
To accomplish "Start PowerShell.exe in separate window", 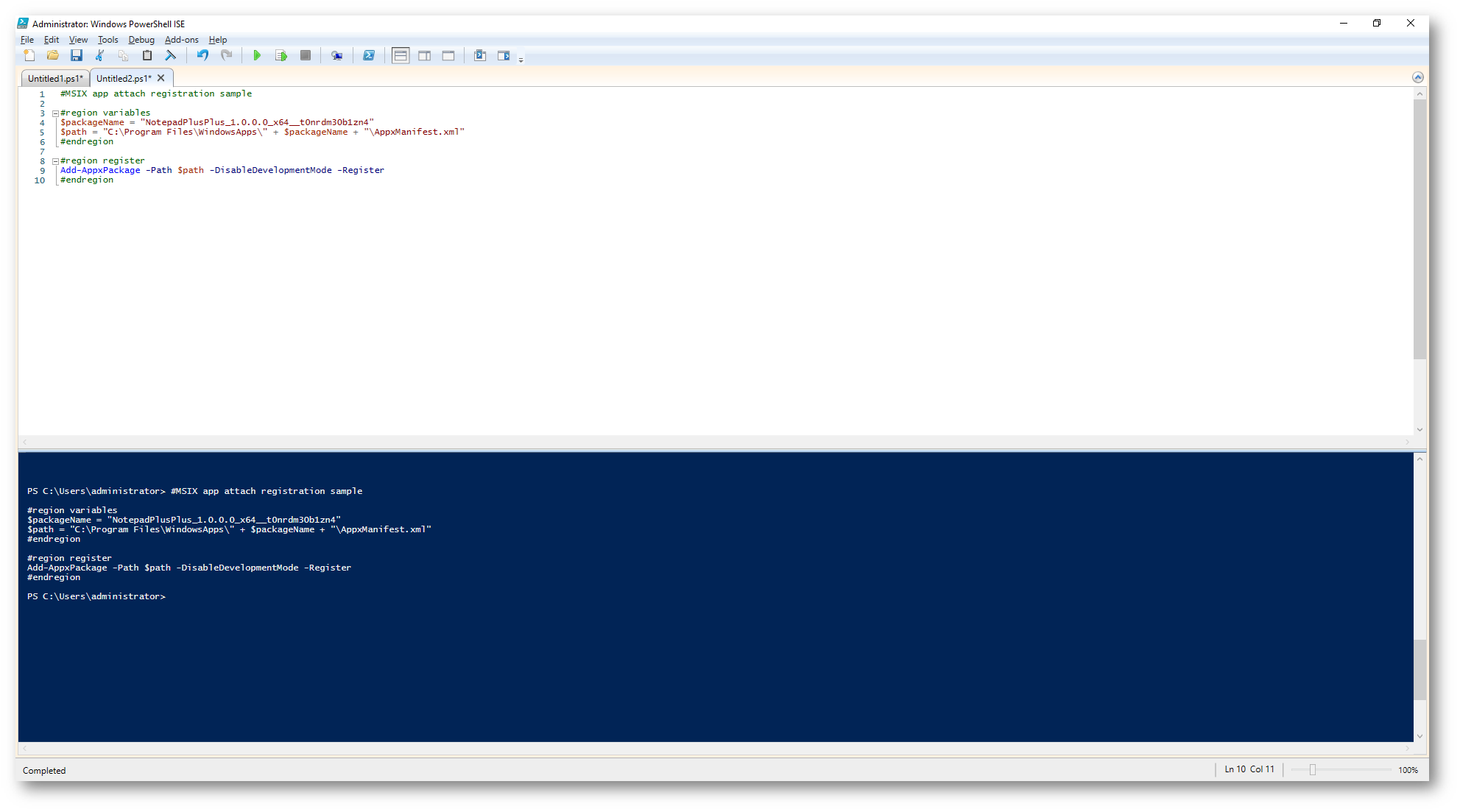I will [x=369, y=55].
